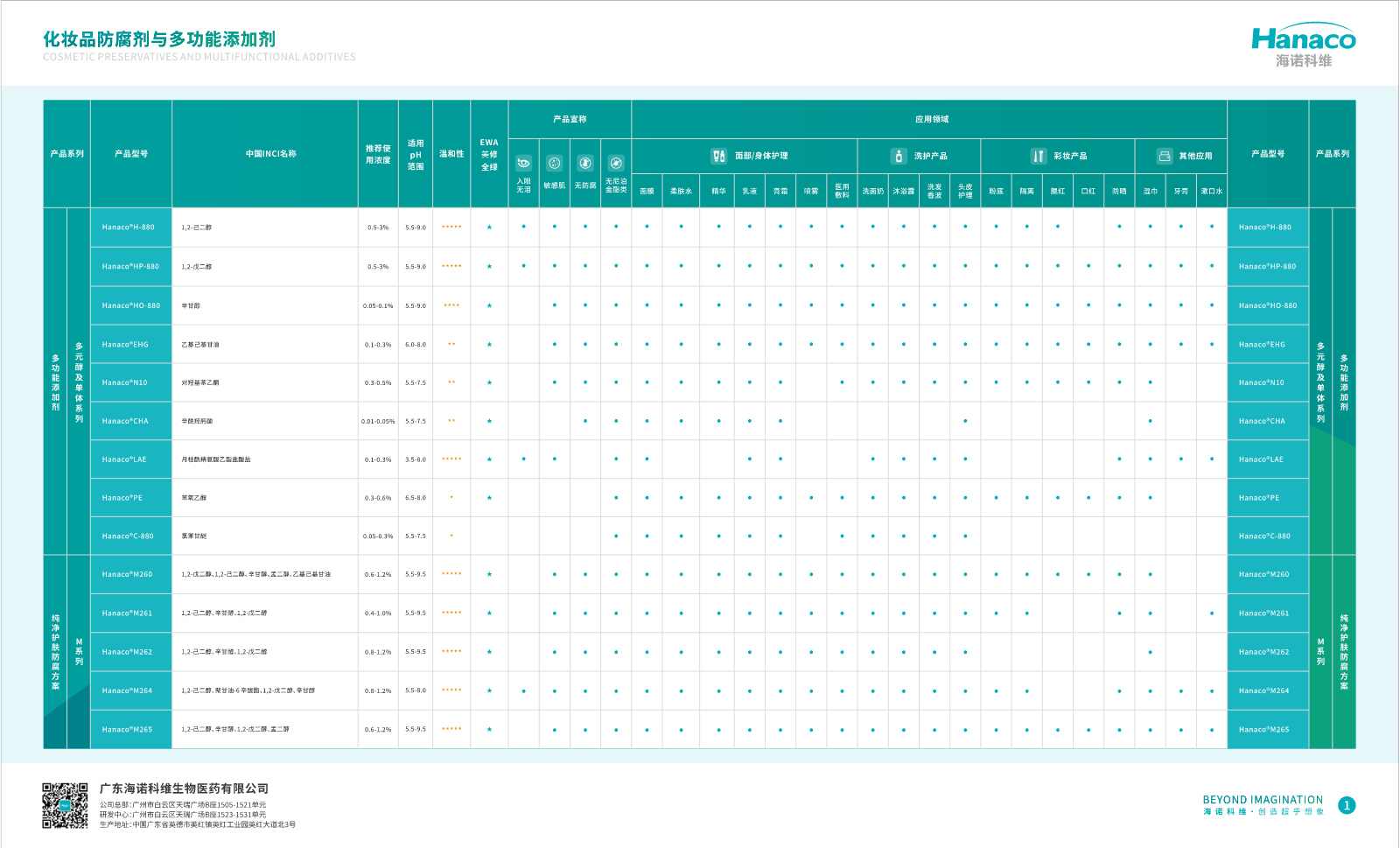This screenshot has width=1400, height=848.
Task: Click the INCI name 月桂酰精氨酸乙酯盐酸盐
Action: pyautogui.click(x=216, y=459)
